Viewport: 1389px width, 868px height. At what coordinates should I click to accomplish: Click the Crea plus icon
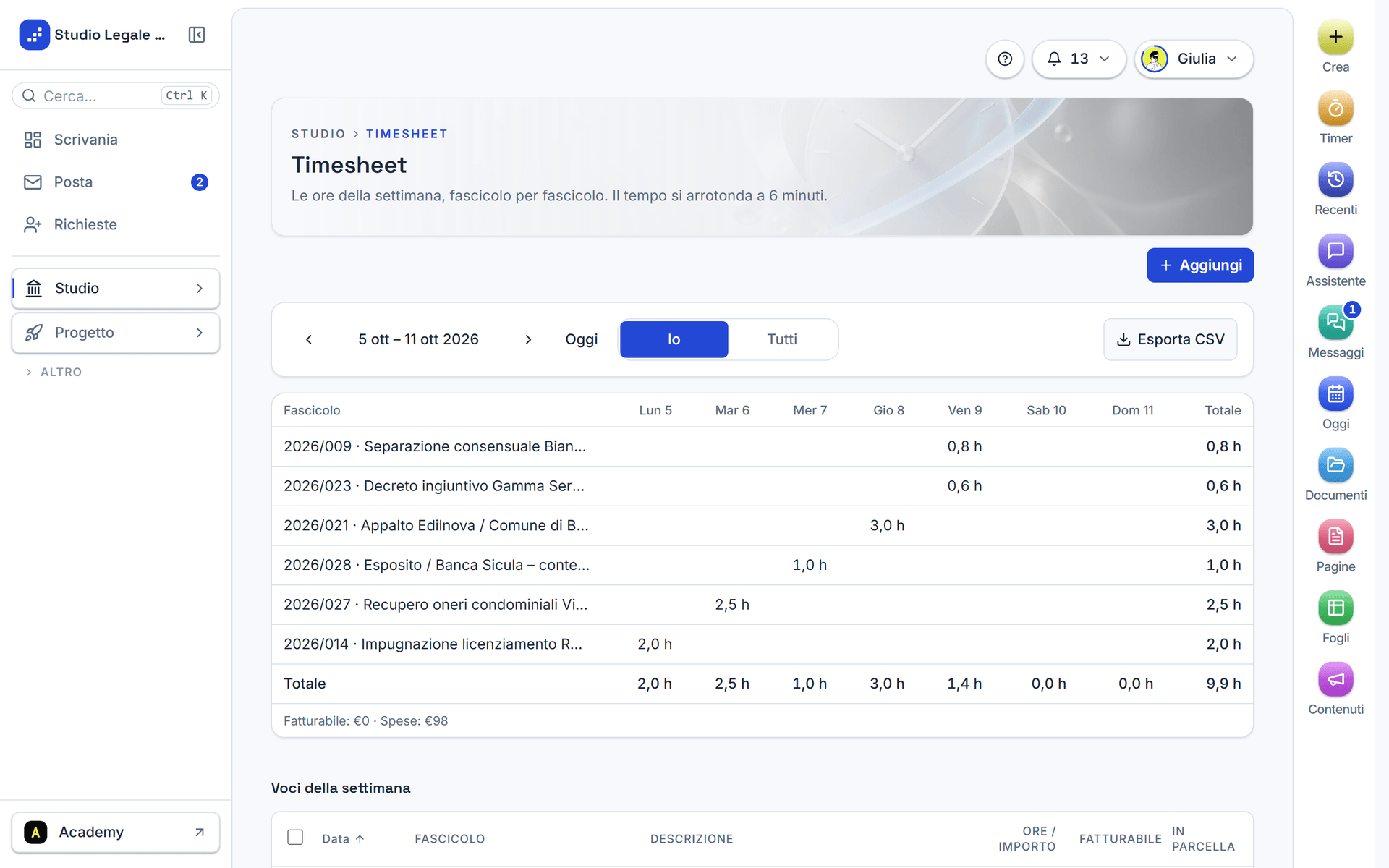1335,37
